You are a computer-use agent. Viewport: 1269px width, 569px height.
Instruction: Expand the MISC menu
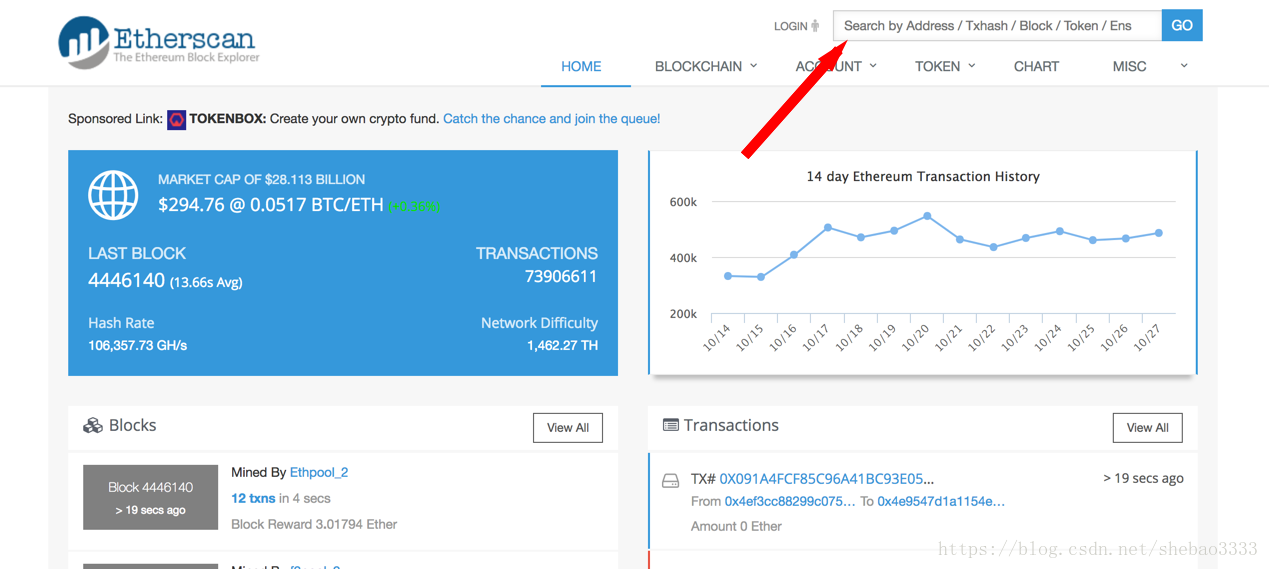[x=1150, y=66]
